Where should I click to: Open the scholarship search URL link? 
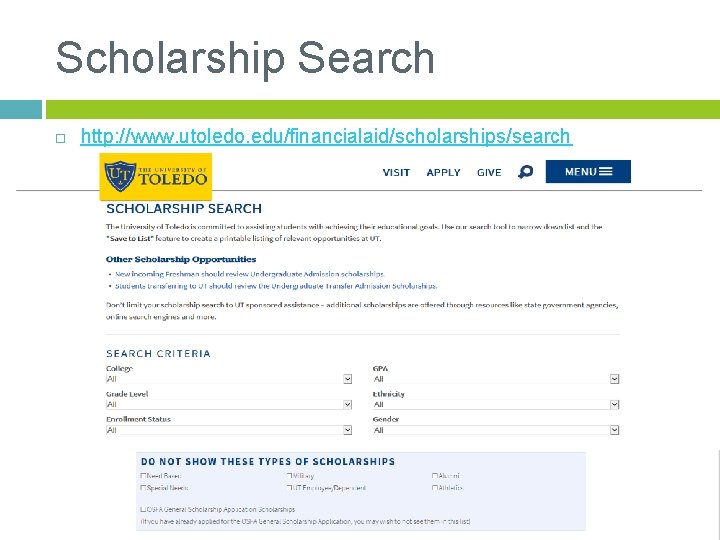tap(325, 136)
